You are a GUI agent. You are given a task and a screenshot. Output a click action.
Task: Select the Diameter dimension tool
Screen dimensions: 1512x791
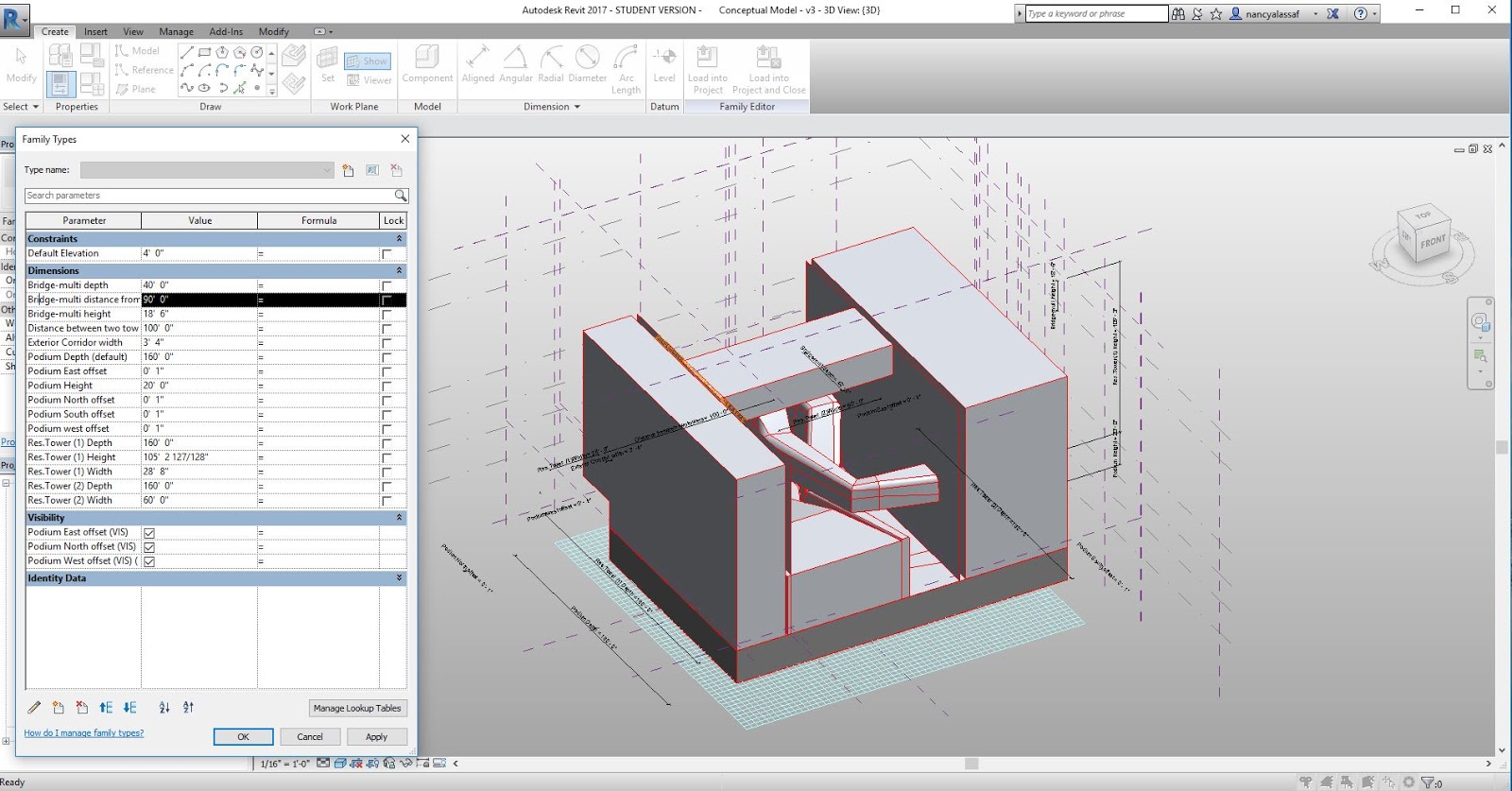pos(588,65)
